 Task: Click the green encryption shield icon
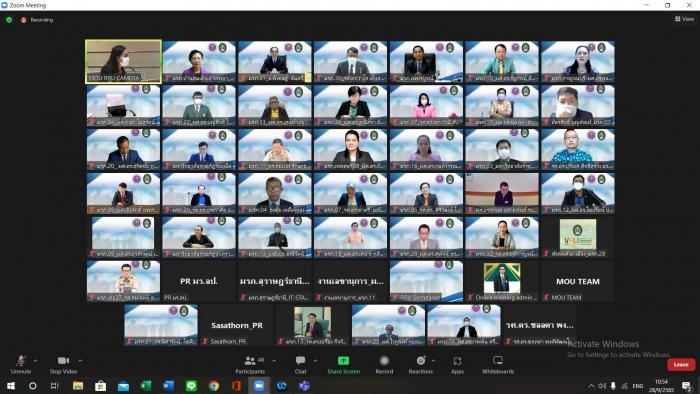click(9, 20)
